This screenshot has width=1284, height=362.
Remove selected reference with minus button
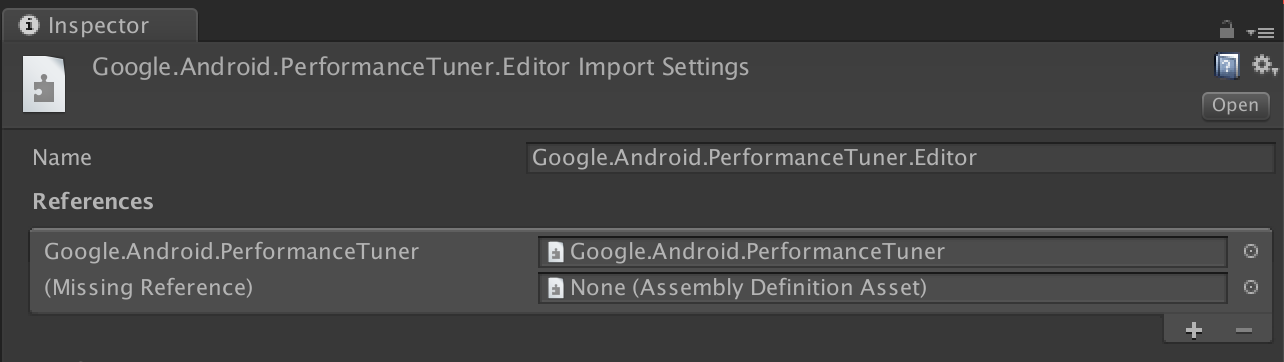(x=1243, y=330)
